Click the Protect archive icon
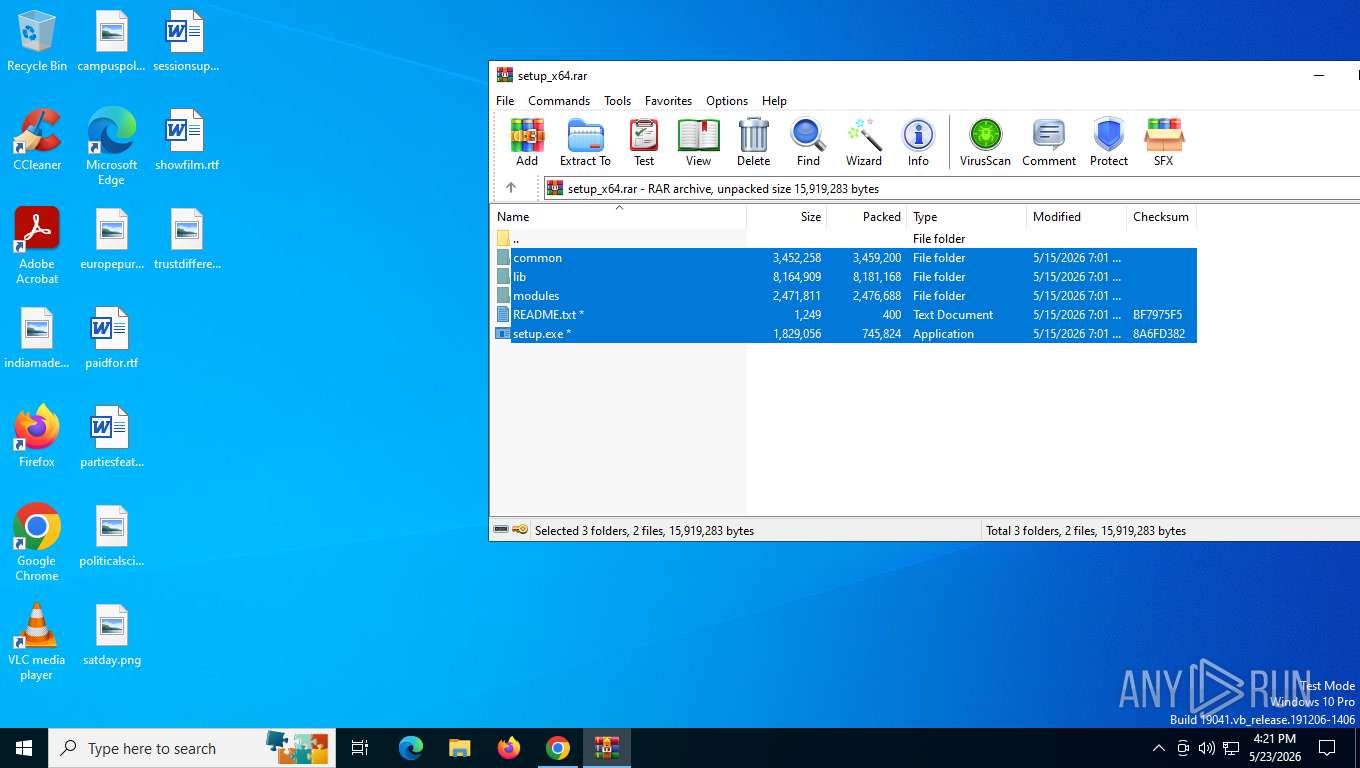This screenshot has height=768, width=1360. tap(1109, 142)
